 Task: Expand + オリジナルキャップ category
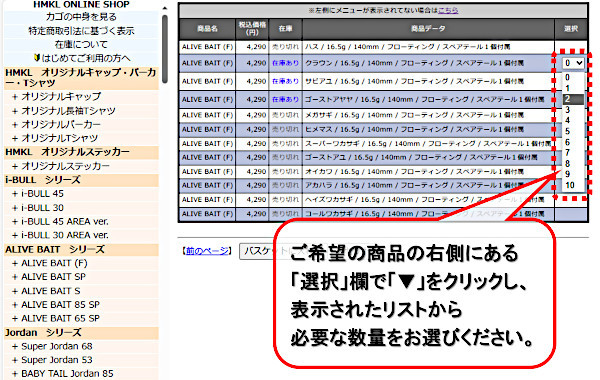(x=57, y=96)
